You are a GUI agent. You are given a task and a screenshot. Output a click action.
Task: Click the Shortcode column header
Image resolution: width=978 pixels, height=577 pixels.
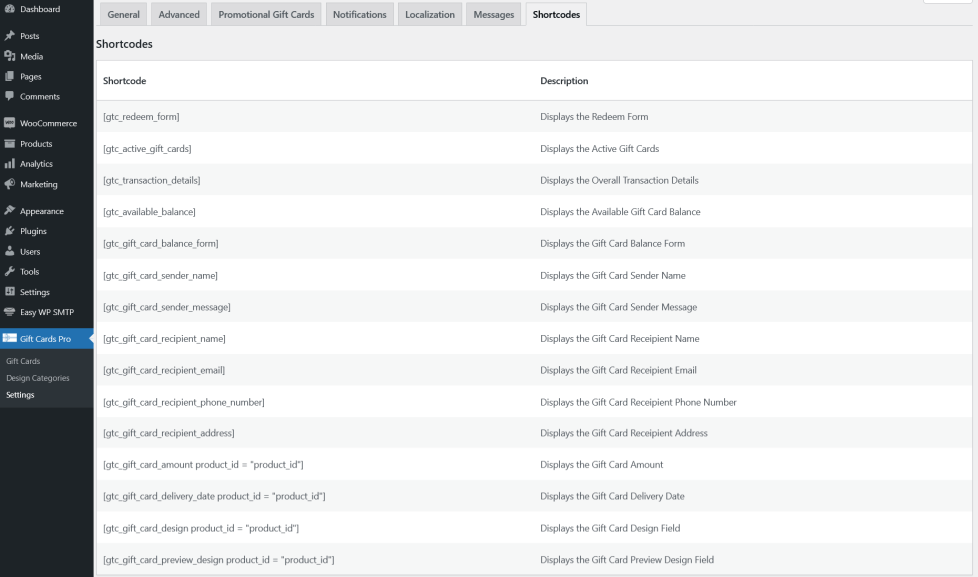pyautogui.click(x=125, y=80)
